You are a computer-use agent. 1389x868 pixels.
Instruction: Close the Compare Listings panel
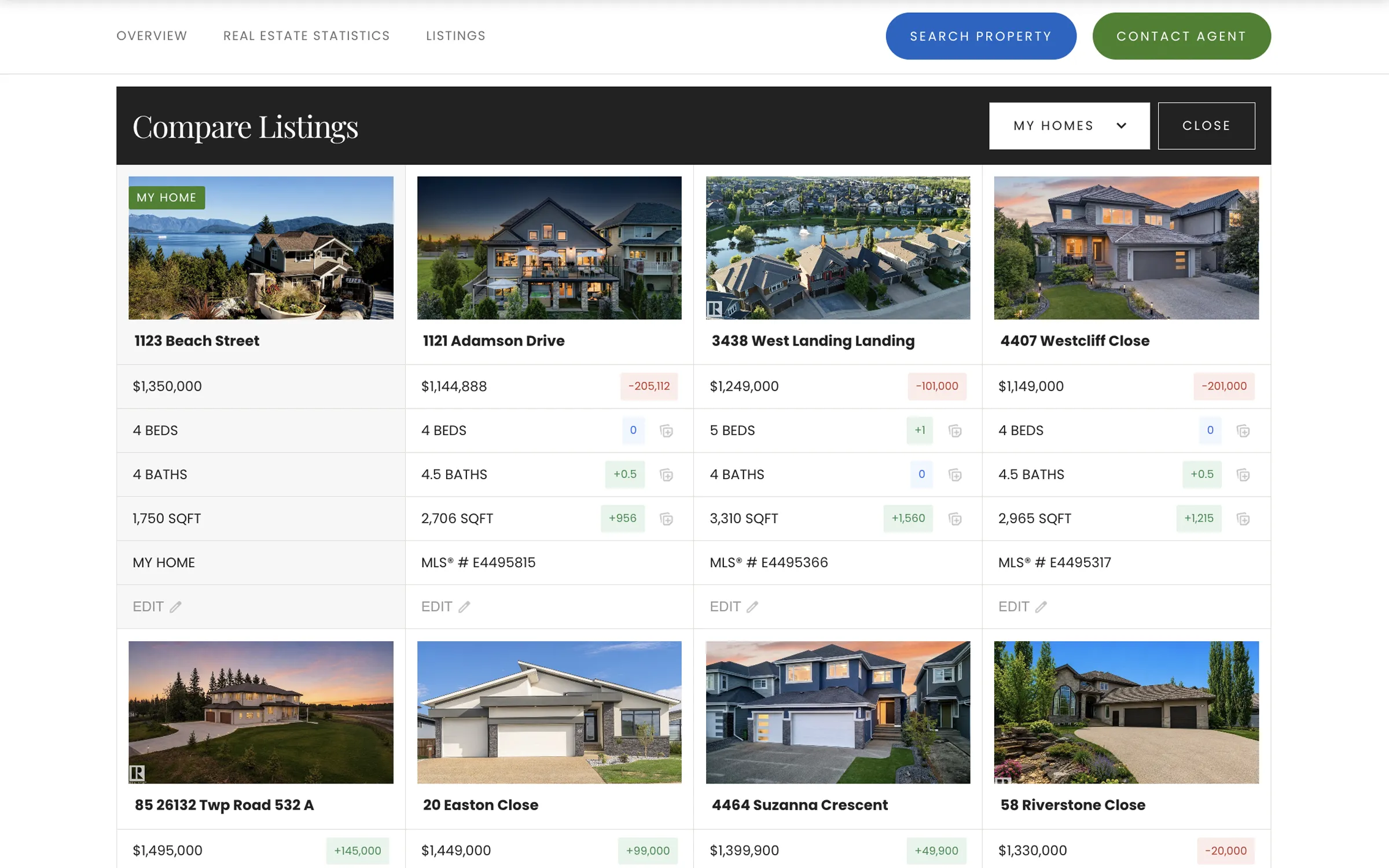tap(1206, 126)
